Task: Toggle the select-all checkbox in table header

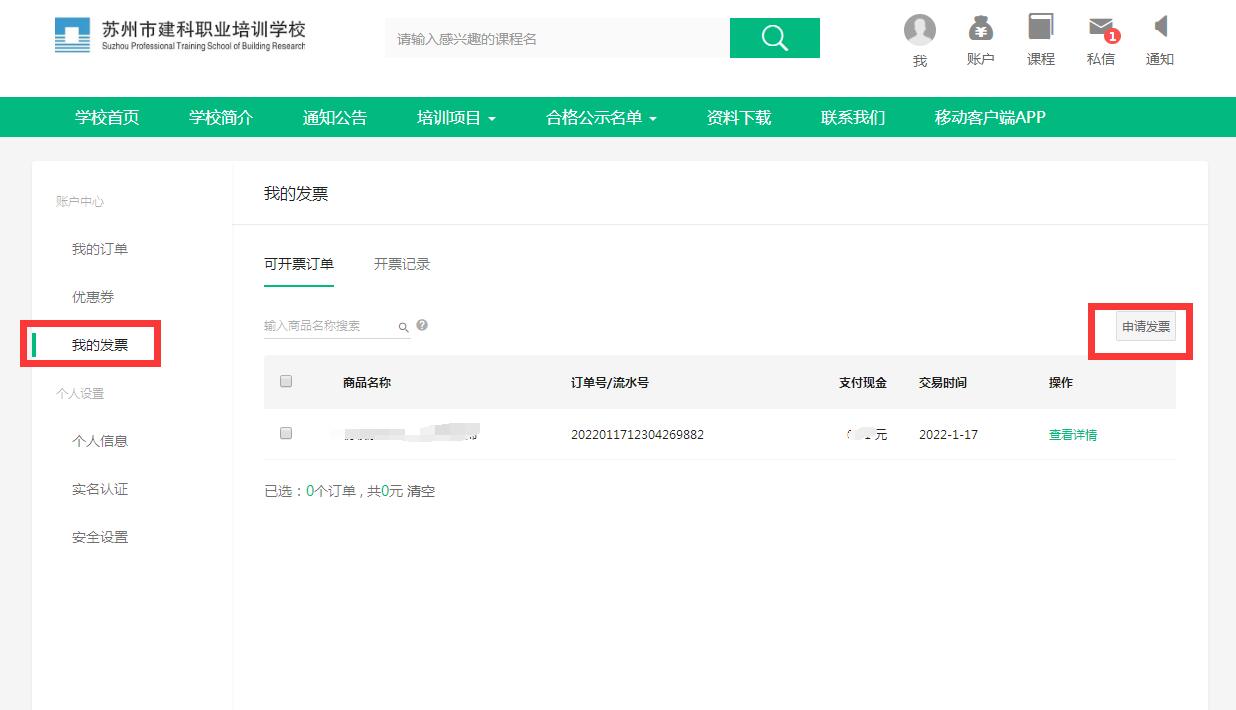Action: click(286, 381)
